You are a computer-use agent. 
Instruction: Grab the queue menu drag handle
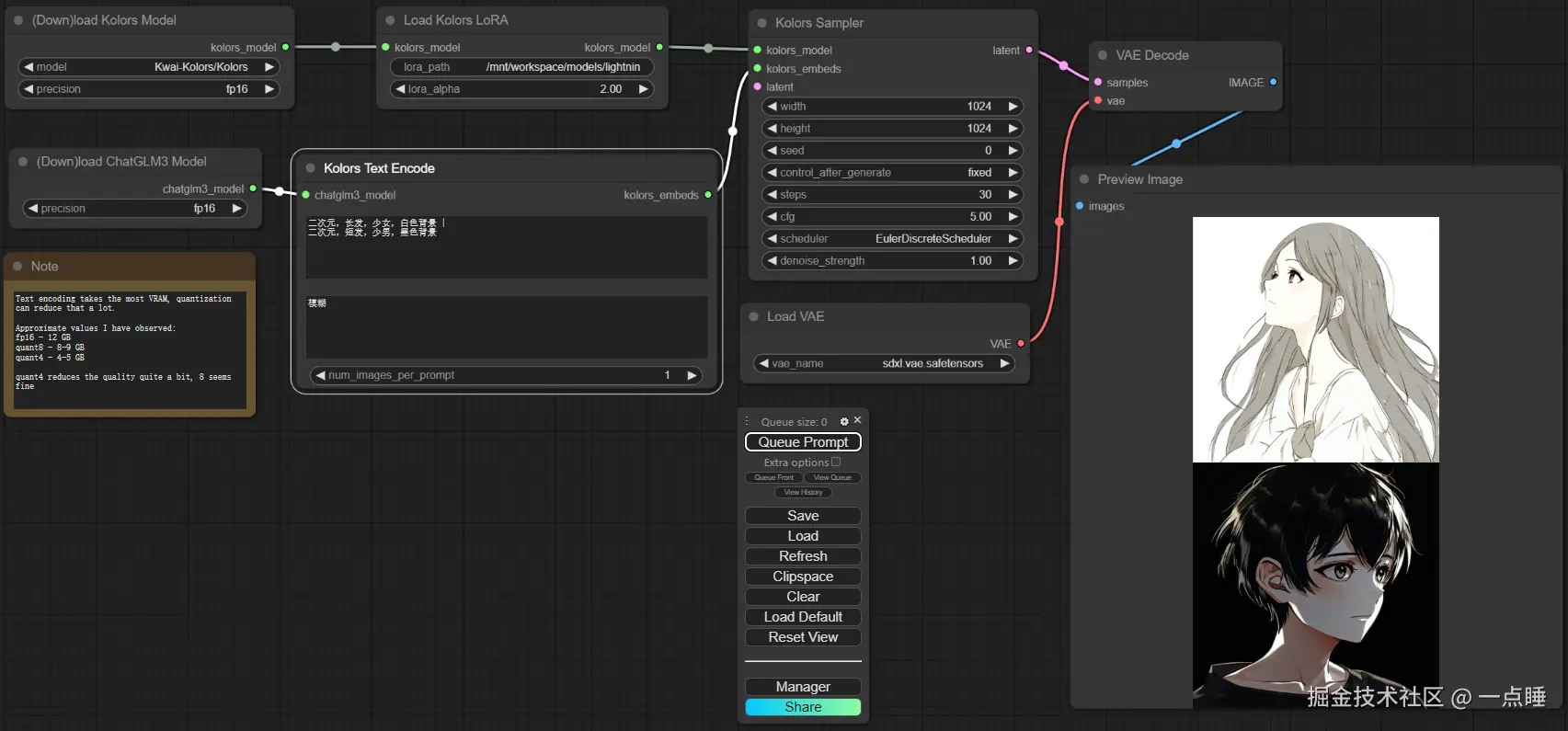click(747, 421)
